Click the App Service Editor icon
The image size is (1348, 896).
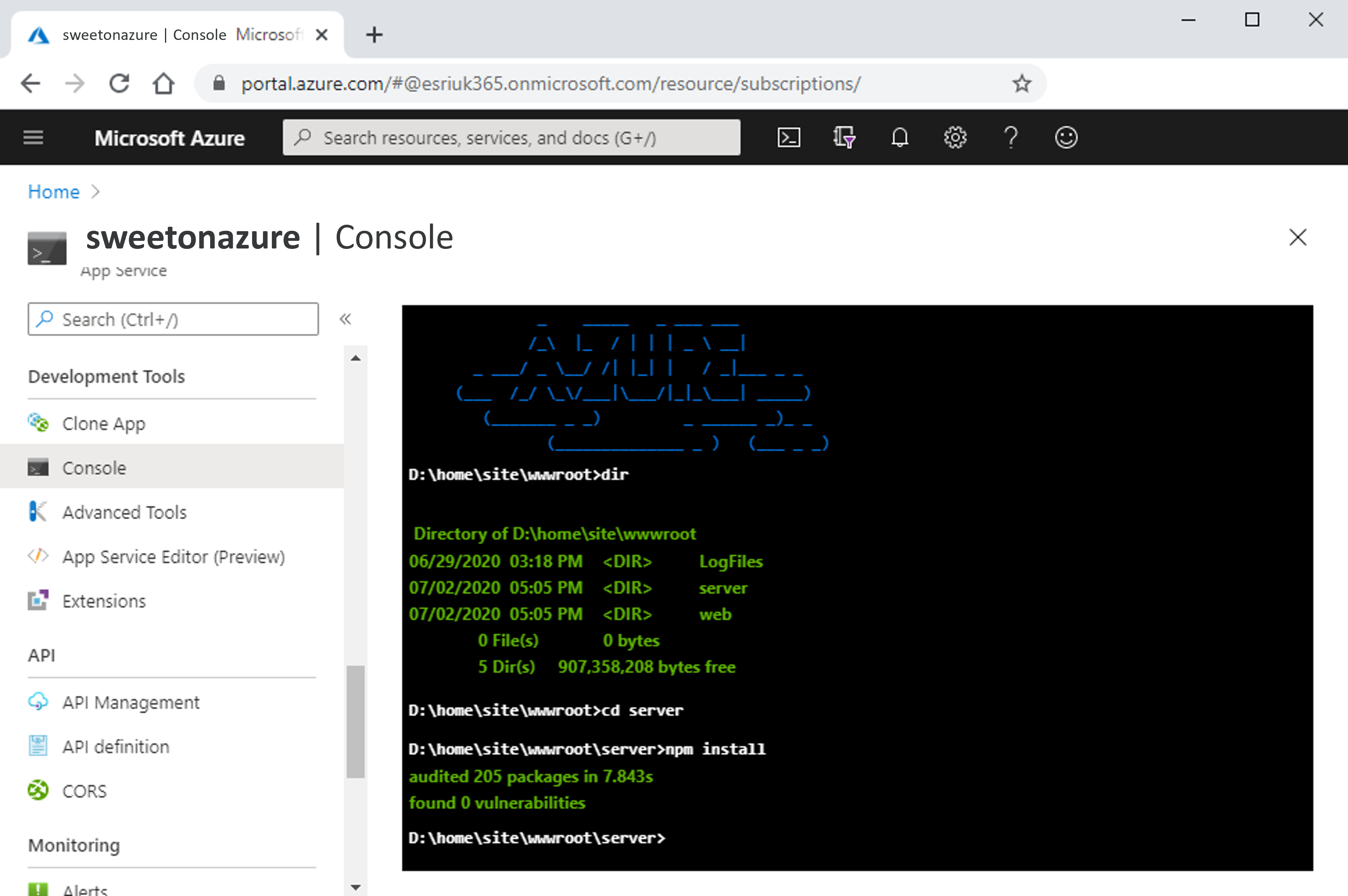[38, 556]
